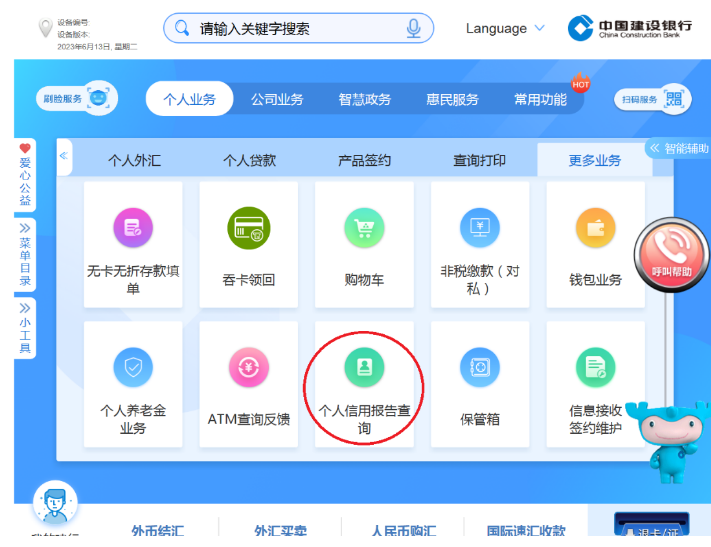This screenshot has width=711, height=547.
Task: Open the 钱包业务 wallet icon
Action: pyautogui.click(x=595, y=229)
